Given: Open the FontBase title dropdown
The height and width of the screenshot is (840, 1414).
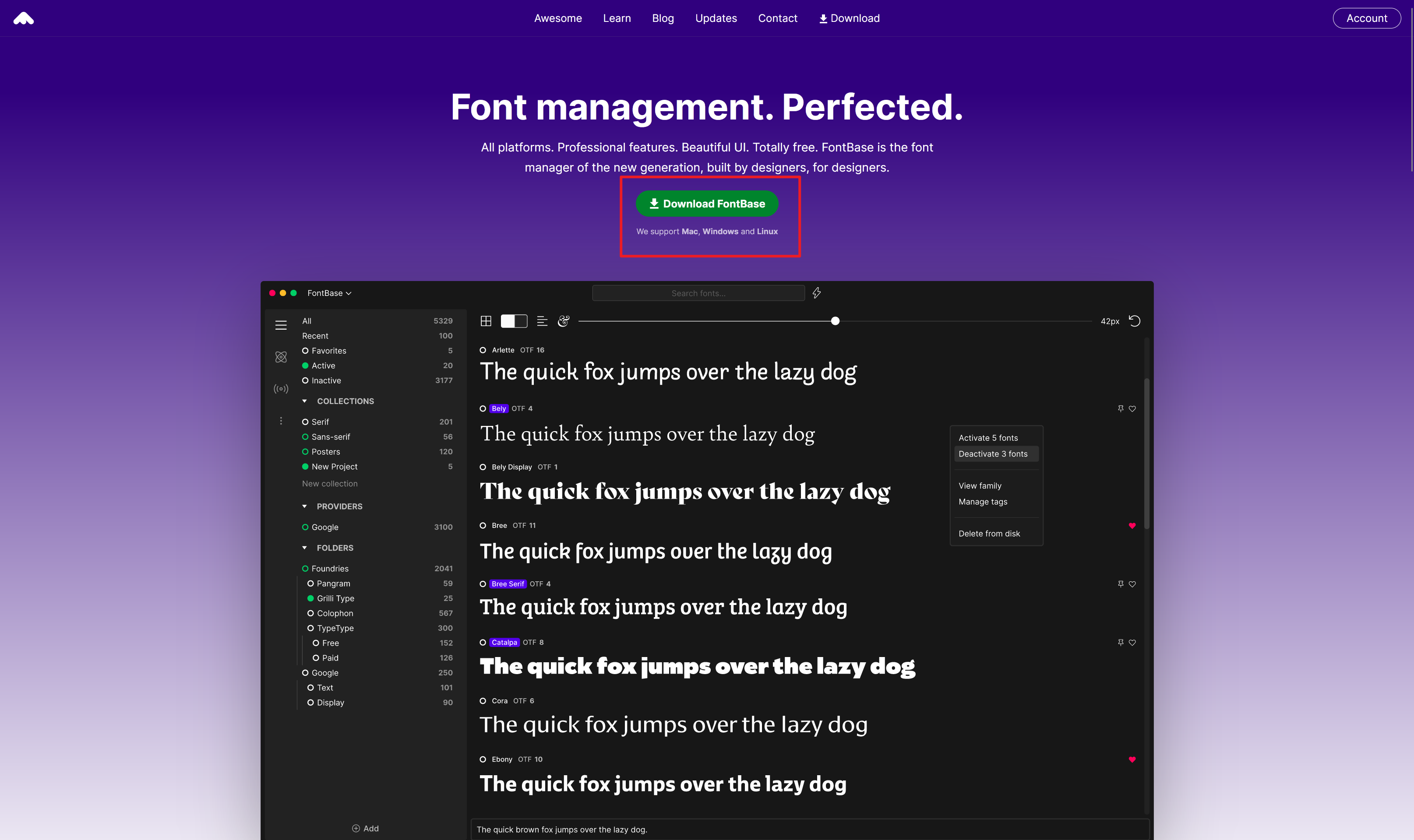Looking at the screenshot, I should [x=329, y=293].
